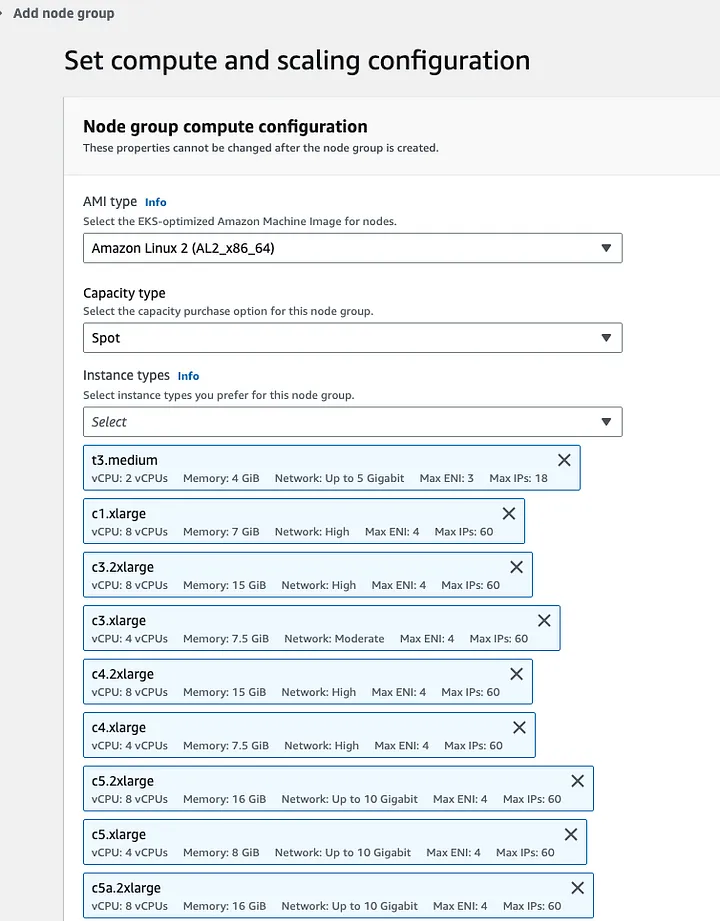Click the c4.xlarge instance name

119,727
